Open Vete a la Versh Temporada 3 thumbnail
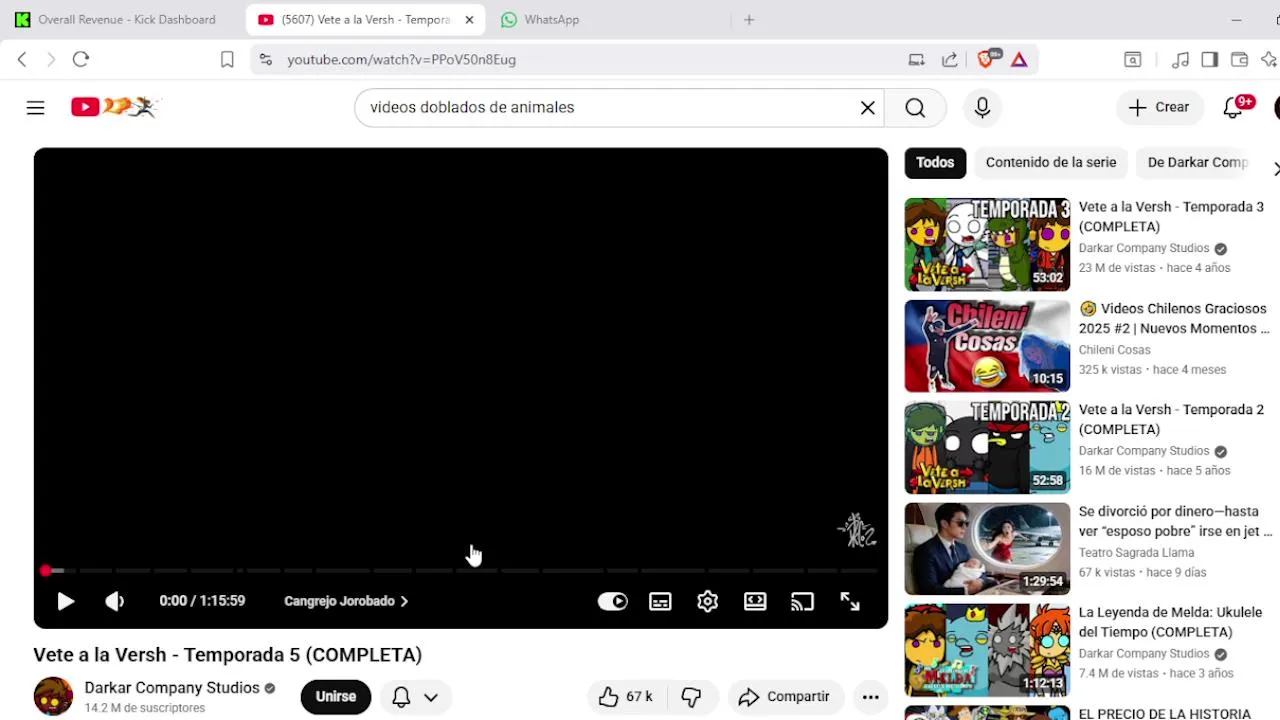 point(987,245)
